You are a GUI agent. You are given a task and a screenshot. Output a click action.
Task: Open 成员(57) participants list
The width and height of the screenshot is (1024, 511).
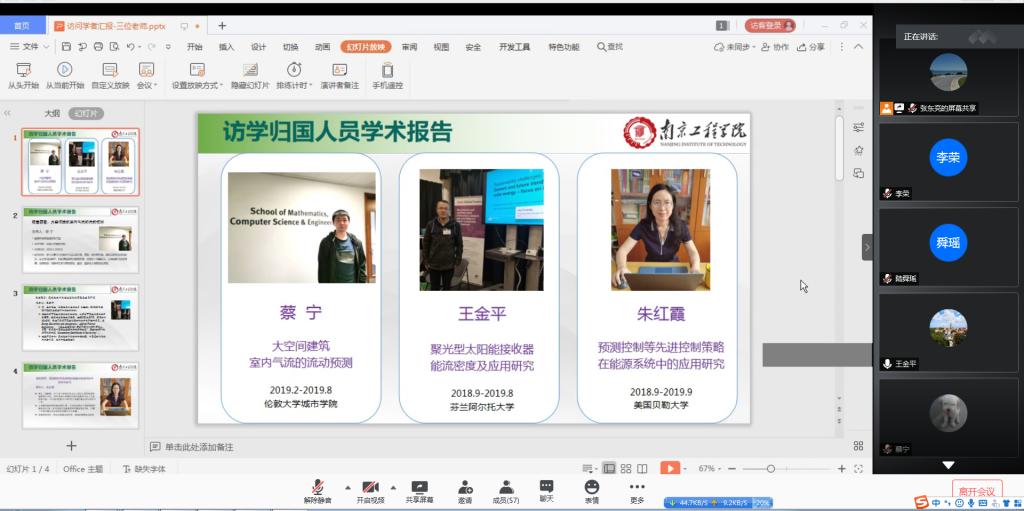[505, 487]
